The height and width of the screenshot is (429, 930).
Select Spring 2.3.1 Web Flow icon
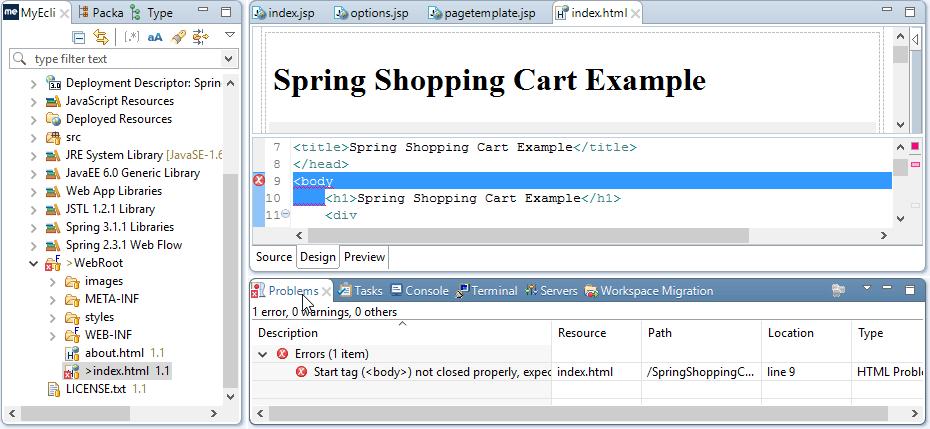[x=53, y=245]
